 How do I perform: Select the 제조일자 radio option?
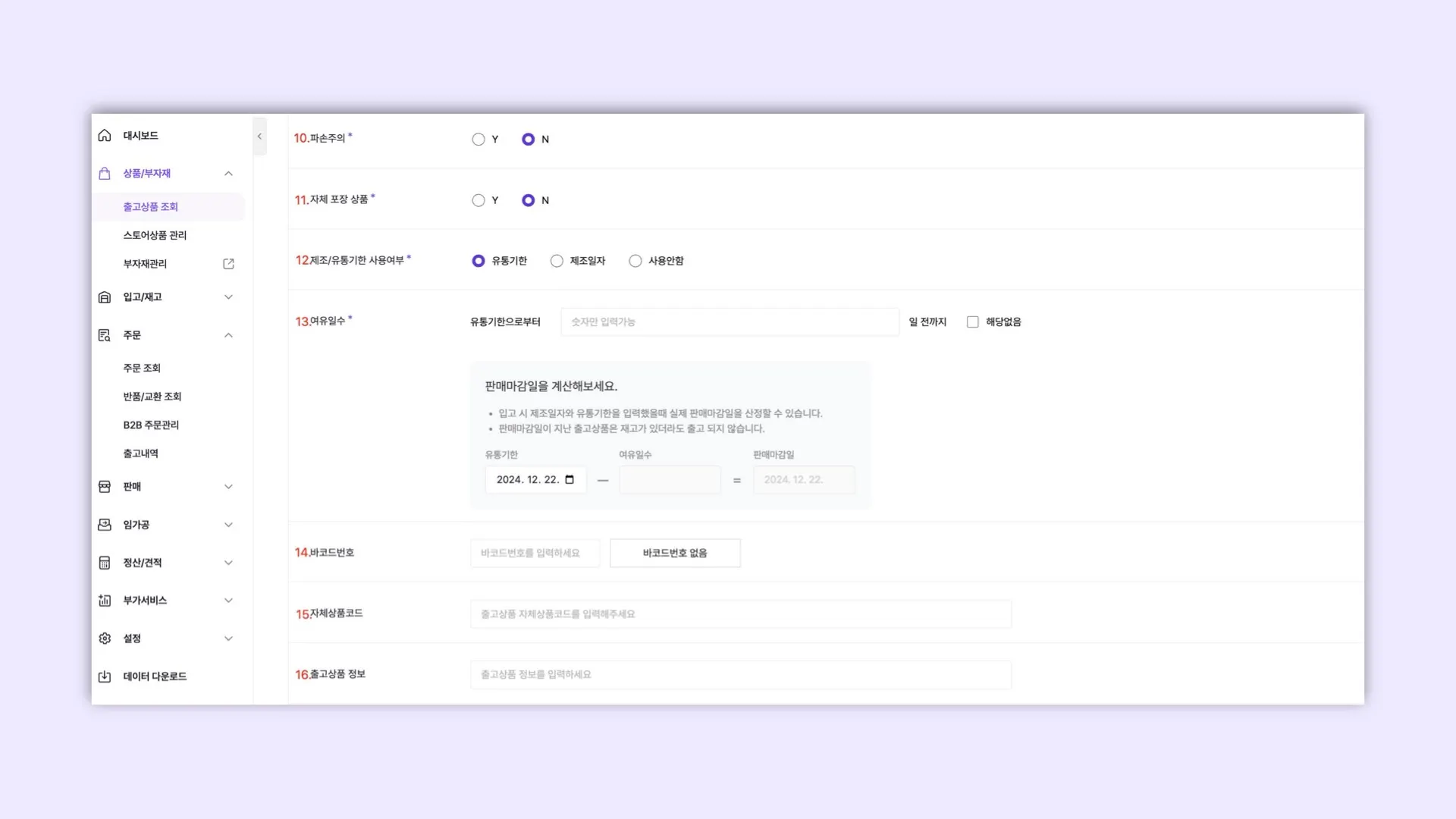click(x=557, y=261)
